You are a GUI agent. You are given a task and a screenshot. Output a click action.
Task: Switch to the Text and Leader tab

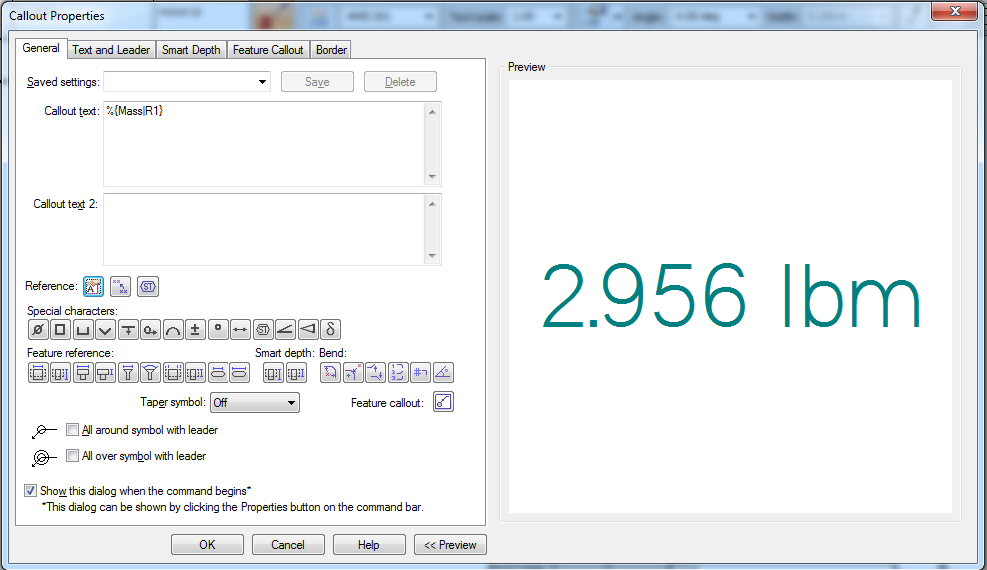click(111, 50)
